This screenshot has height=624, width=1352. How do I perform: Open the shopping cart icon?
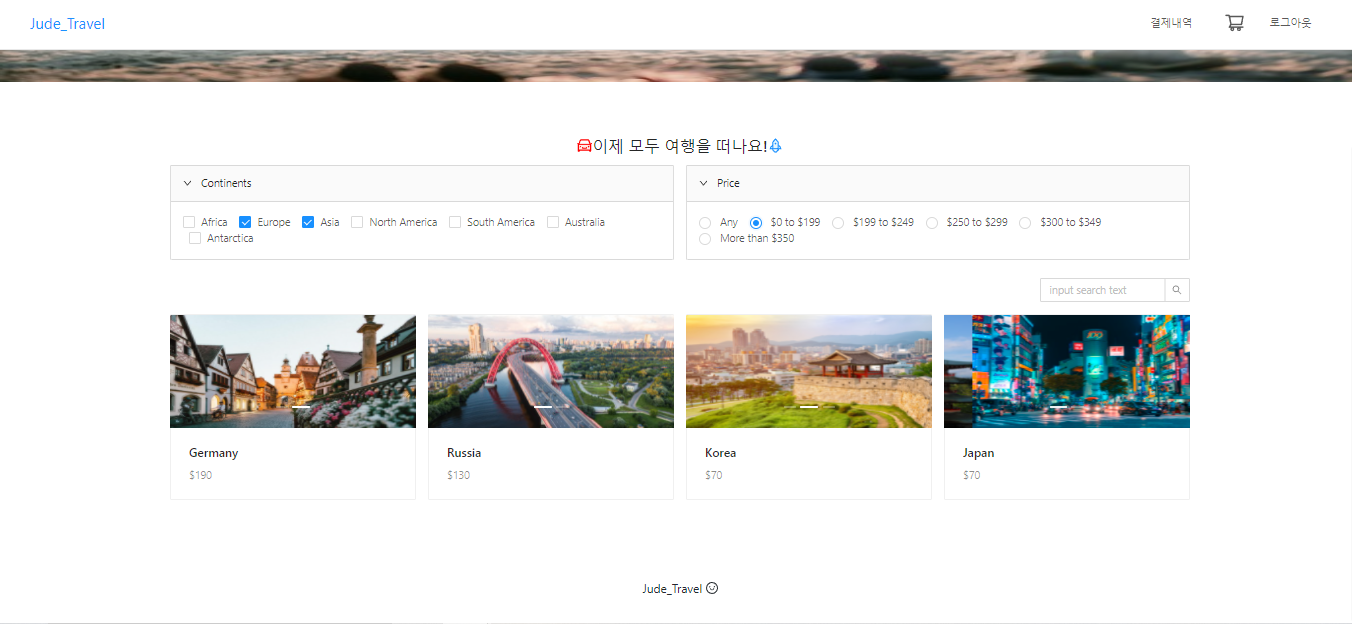1235,23
